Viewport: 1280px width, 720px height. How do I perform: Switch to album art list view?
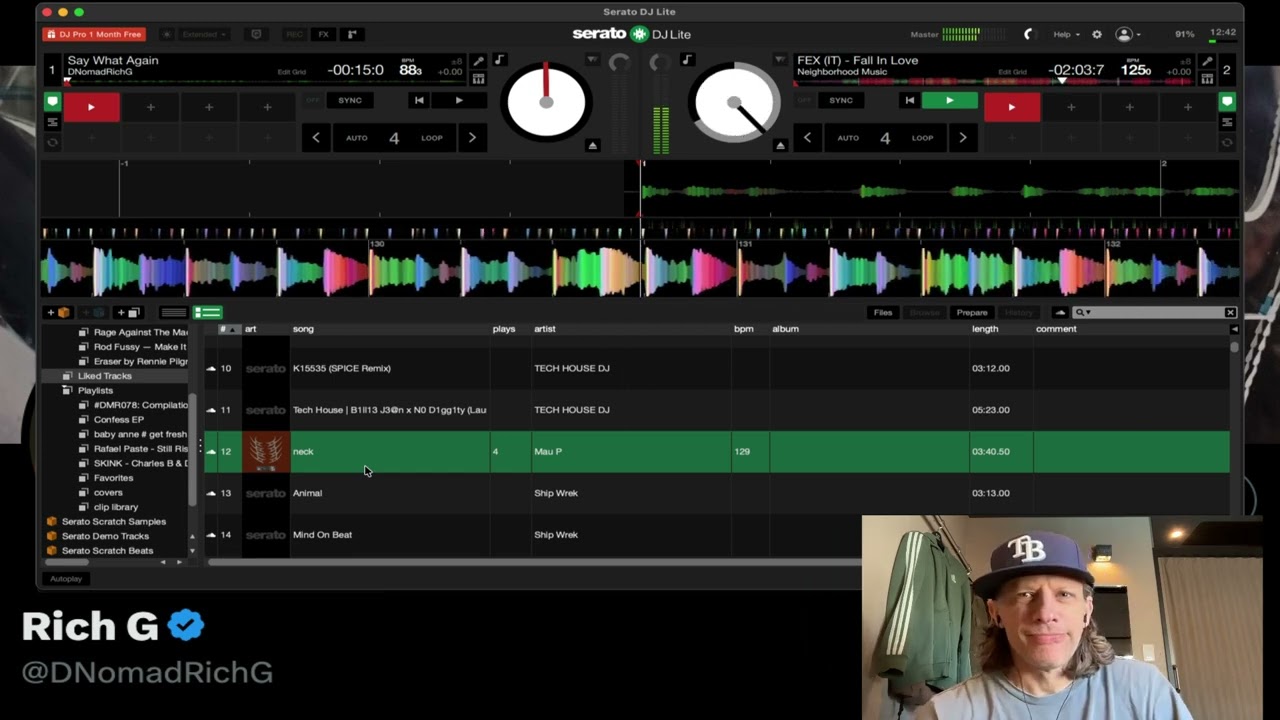pos(207,313)
